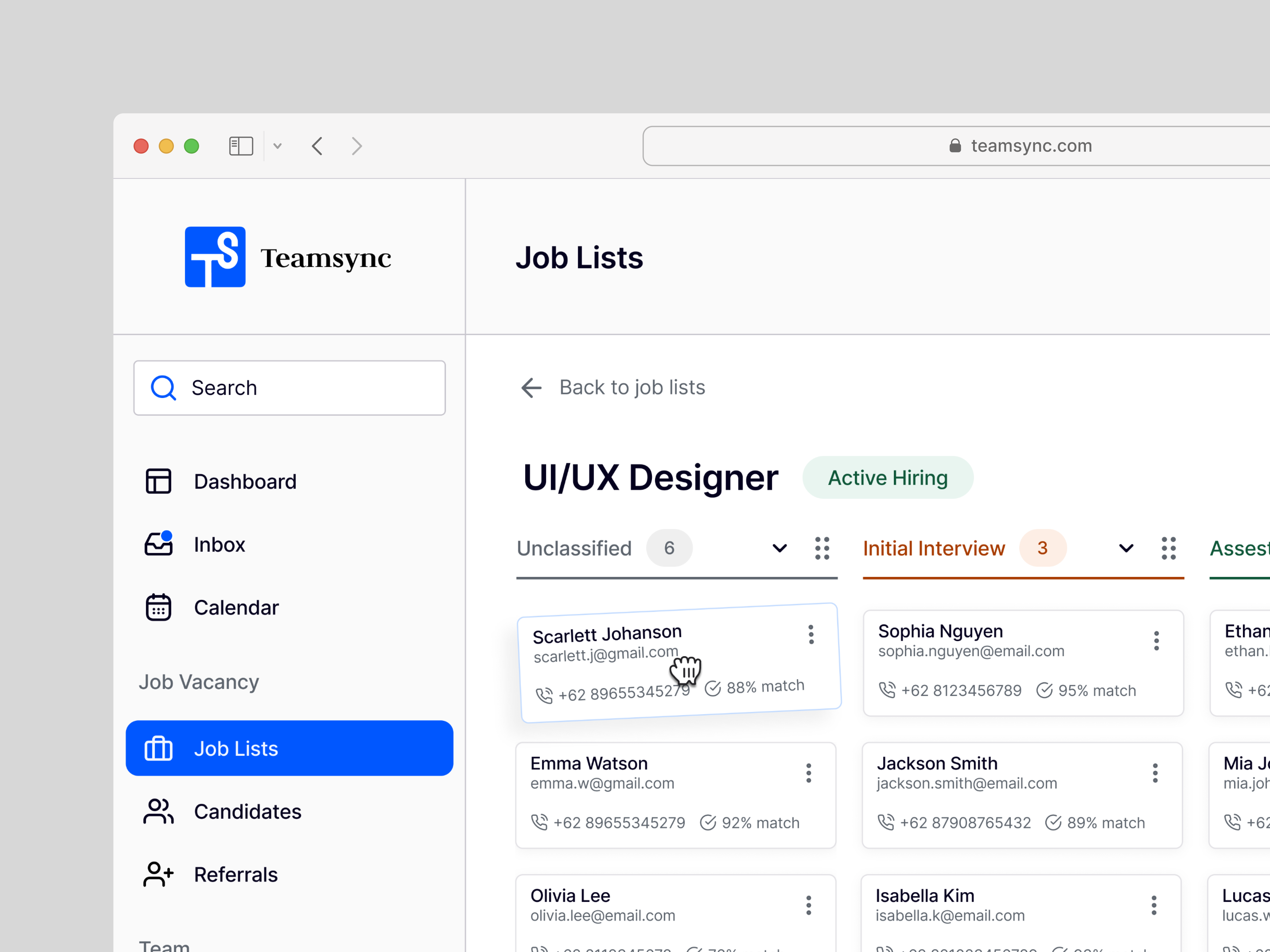Click the Inbox tray icon with notification dot

(158, 543)
